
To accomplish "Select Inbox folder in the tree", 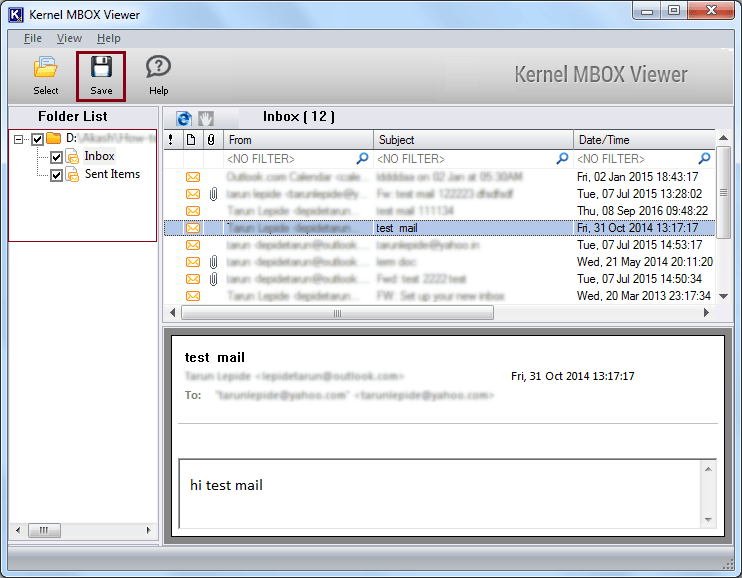I will 99,156.
